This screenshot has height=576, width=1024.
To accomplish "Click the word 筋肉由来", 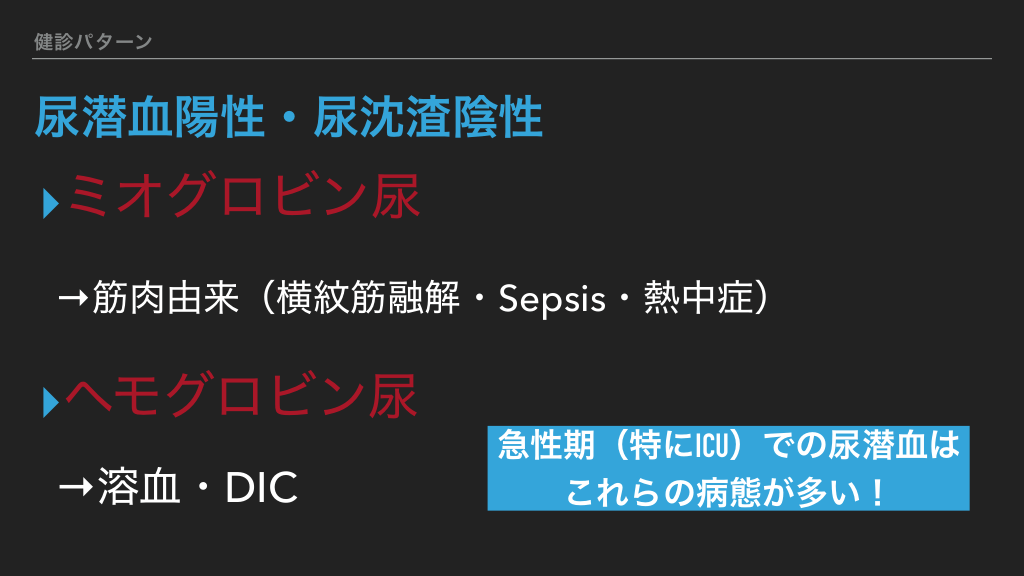I will (162, 298).
